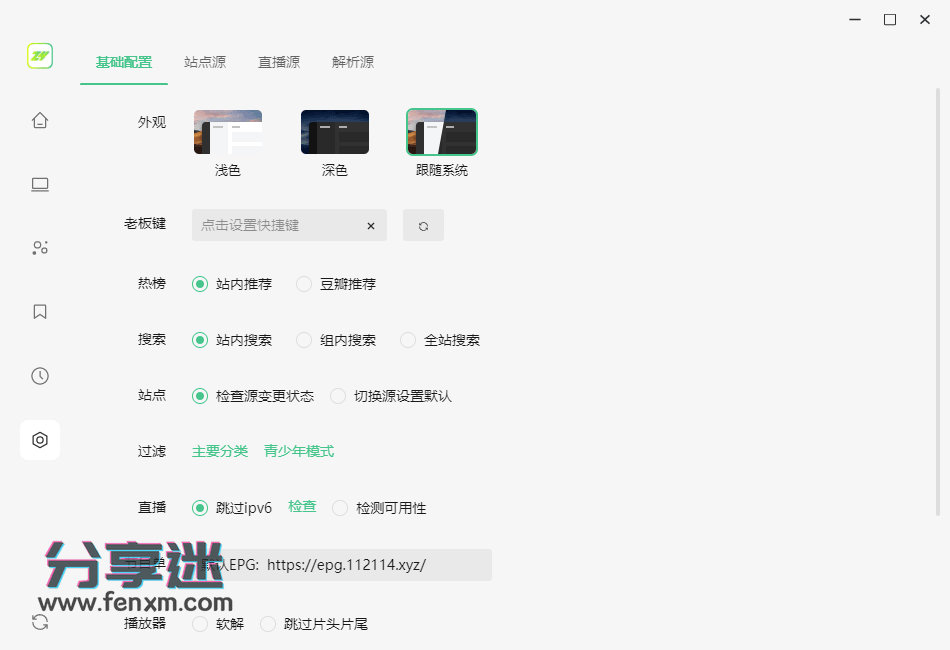
Task: Open the 解析源 tab
Action: pos(355,61)
